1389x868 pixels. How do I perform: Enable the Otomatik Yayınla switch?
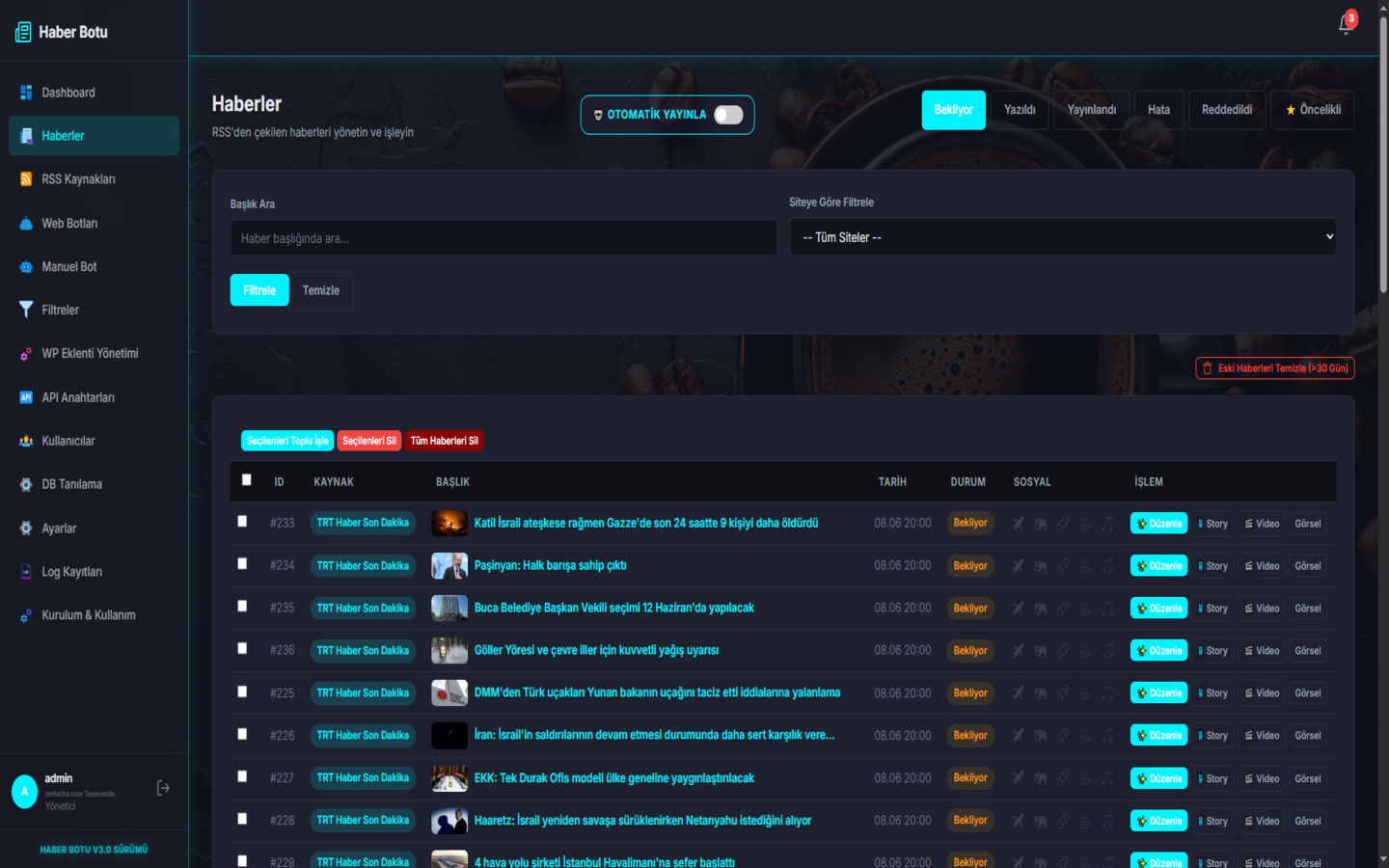coord(728,115)
